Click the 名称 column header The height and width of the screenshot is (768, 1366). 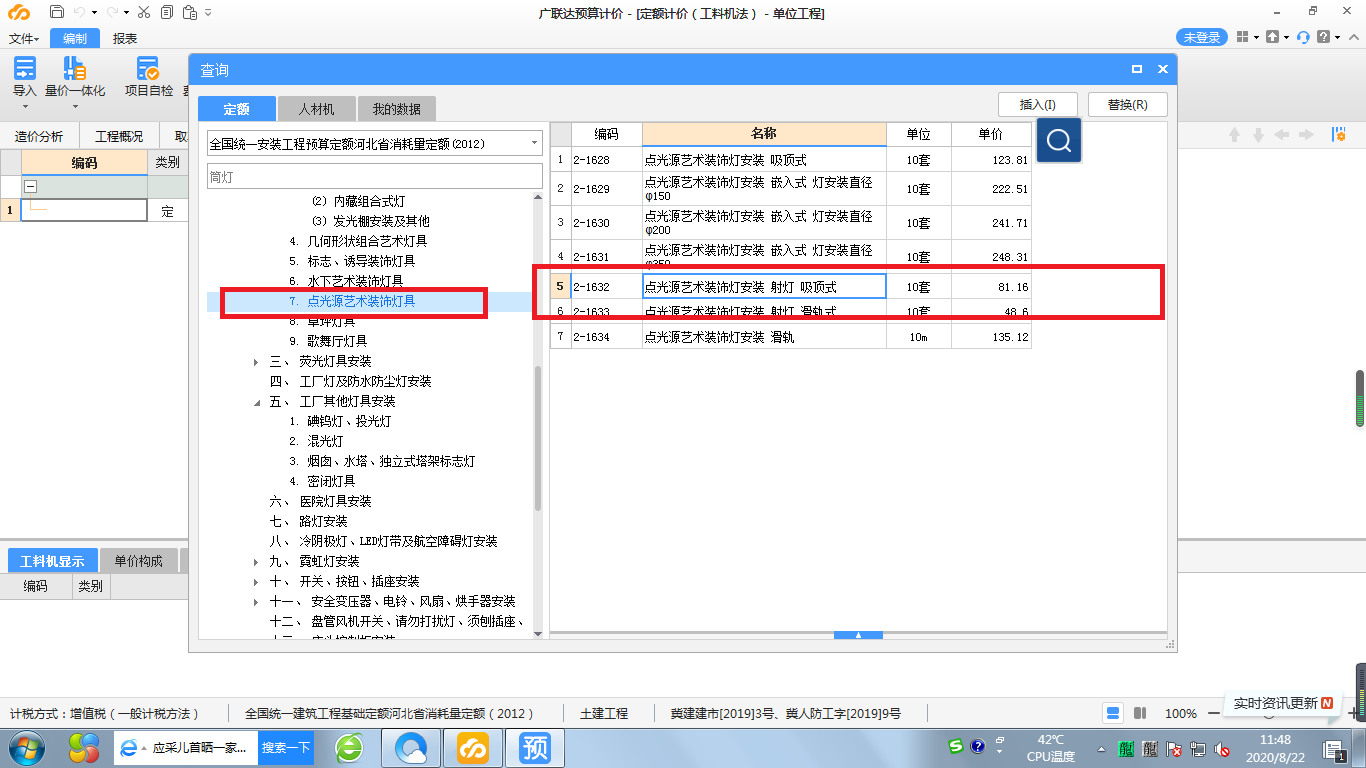tap(764, 134)
